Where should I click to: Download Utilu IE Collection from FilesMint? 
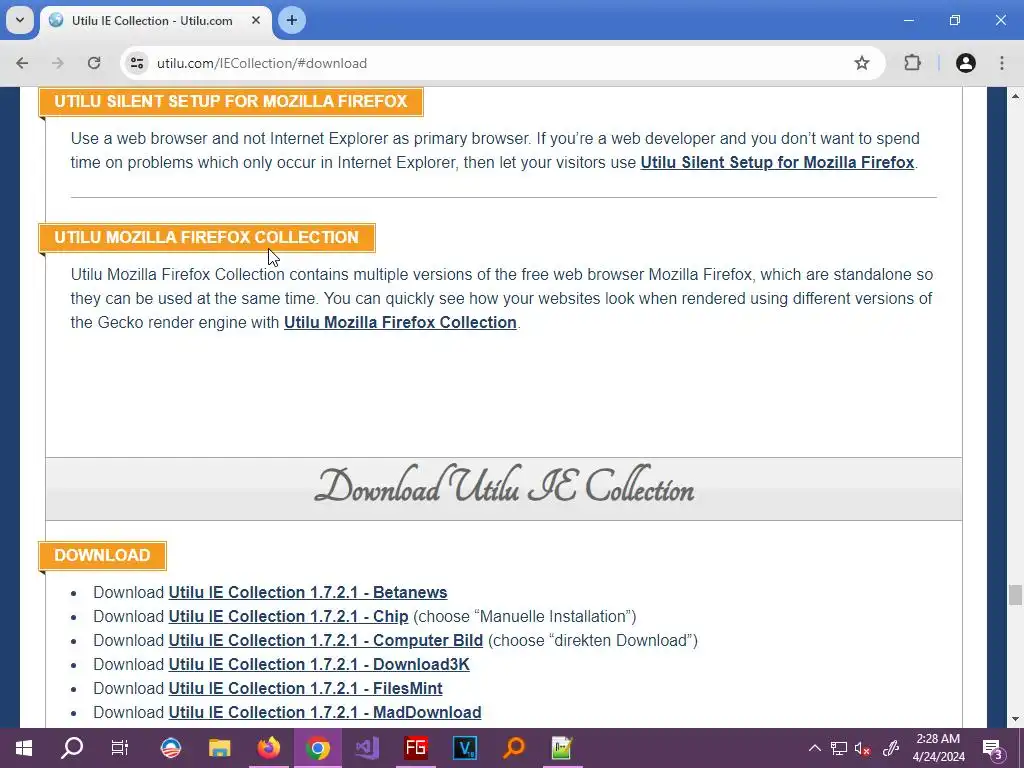click(305, 688)
